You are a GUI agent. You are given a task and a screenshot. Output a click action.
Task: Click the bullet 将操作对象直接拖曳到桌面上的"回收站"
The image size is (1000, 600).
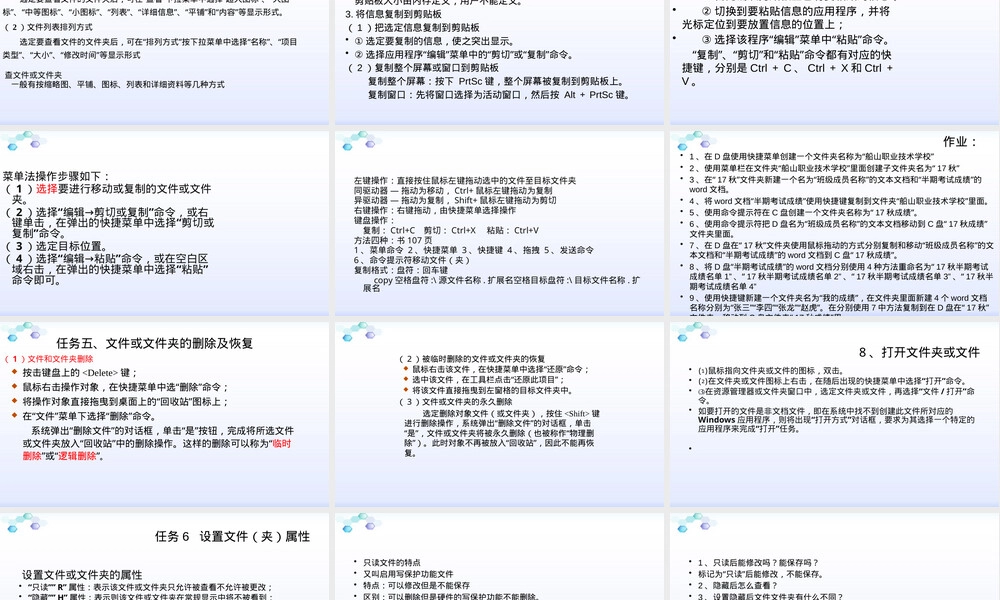pos(126,402)
